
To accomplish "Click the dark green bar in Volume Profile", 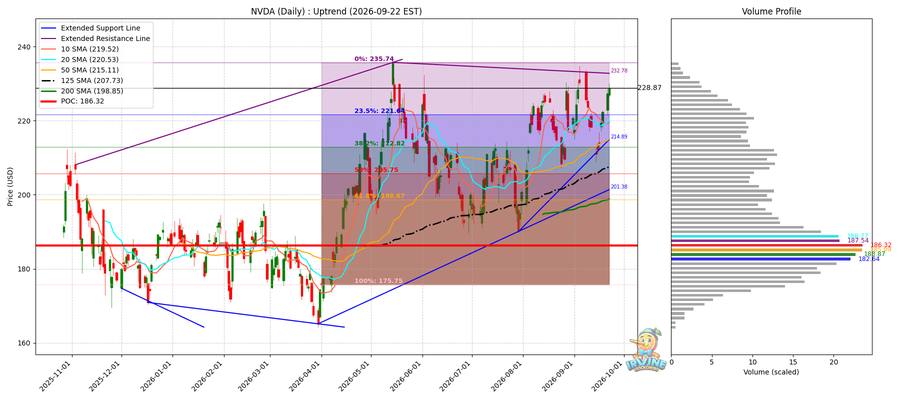I will point(763,254).
